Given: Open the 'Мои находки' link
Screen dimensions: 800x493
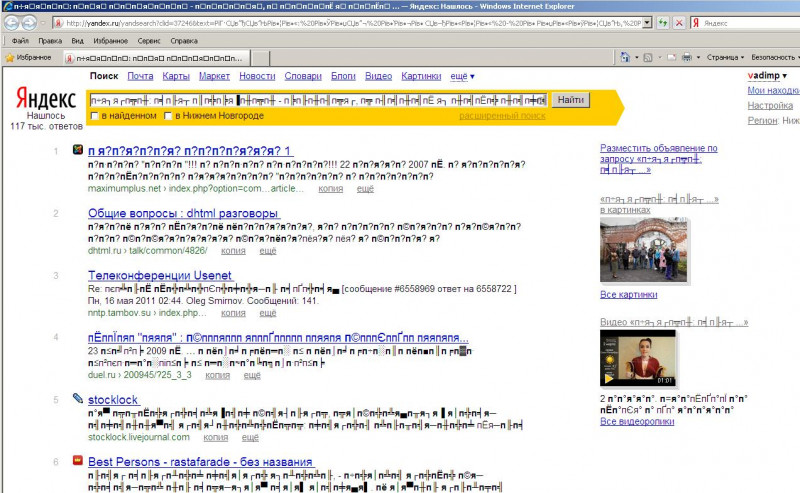Looking at the screenshot, I should 773,90.
